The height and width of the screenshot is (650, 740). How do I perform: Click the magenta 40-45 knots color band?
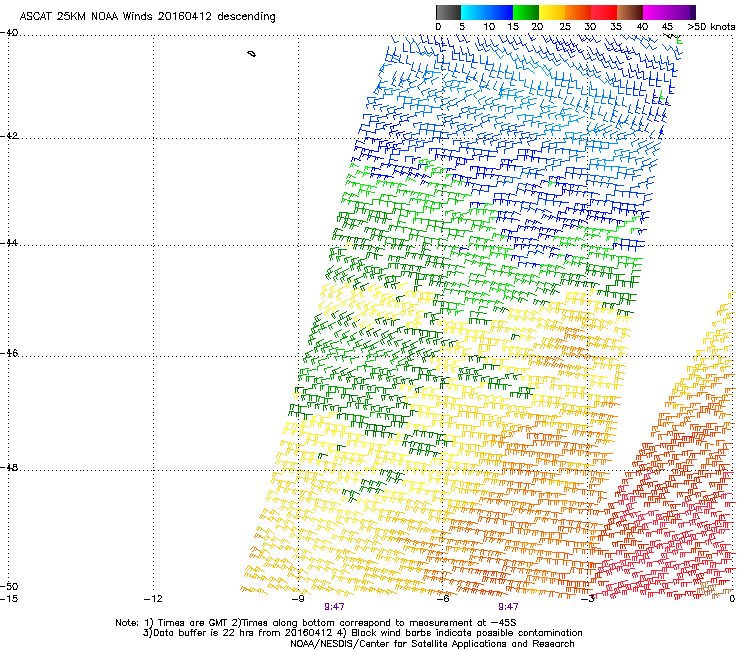[656, 12]
